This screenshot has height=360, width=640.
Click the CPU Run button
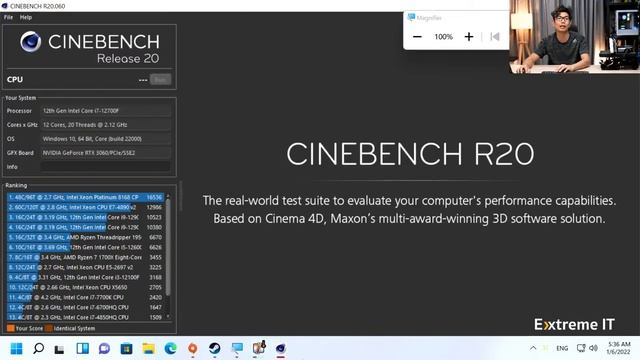coord(160,80)
